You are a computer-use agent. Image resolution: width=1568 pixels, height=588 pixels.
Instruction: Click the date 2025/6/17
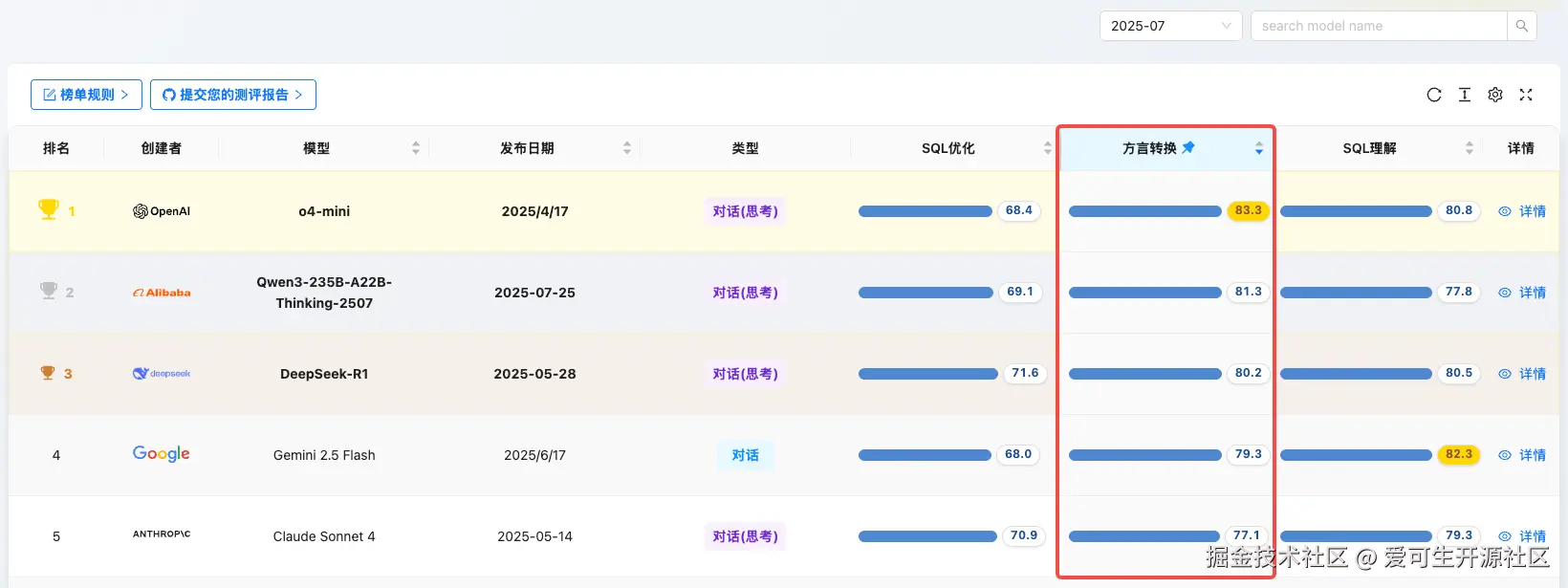click(534, 455)
